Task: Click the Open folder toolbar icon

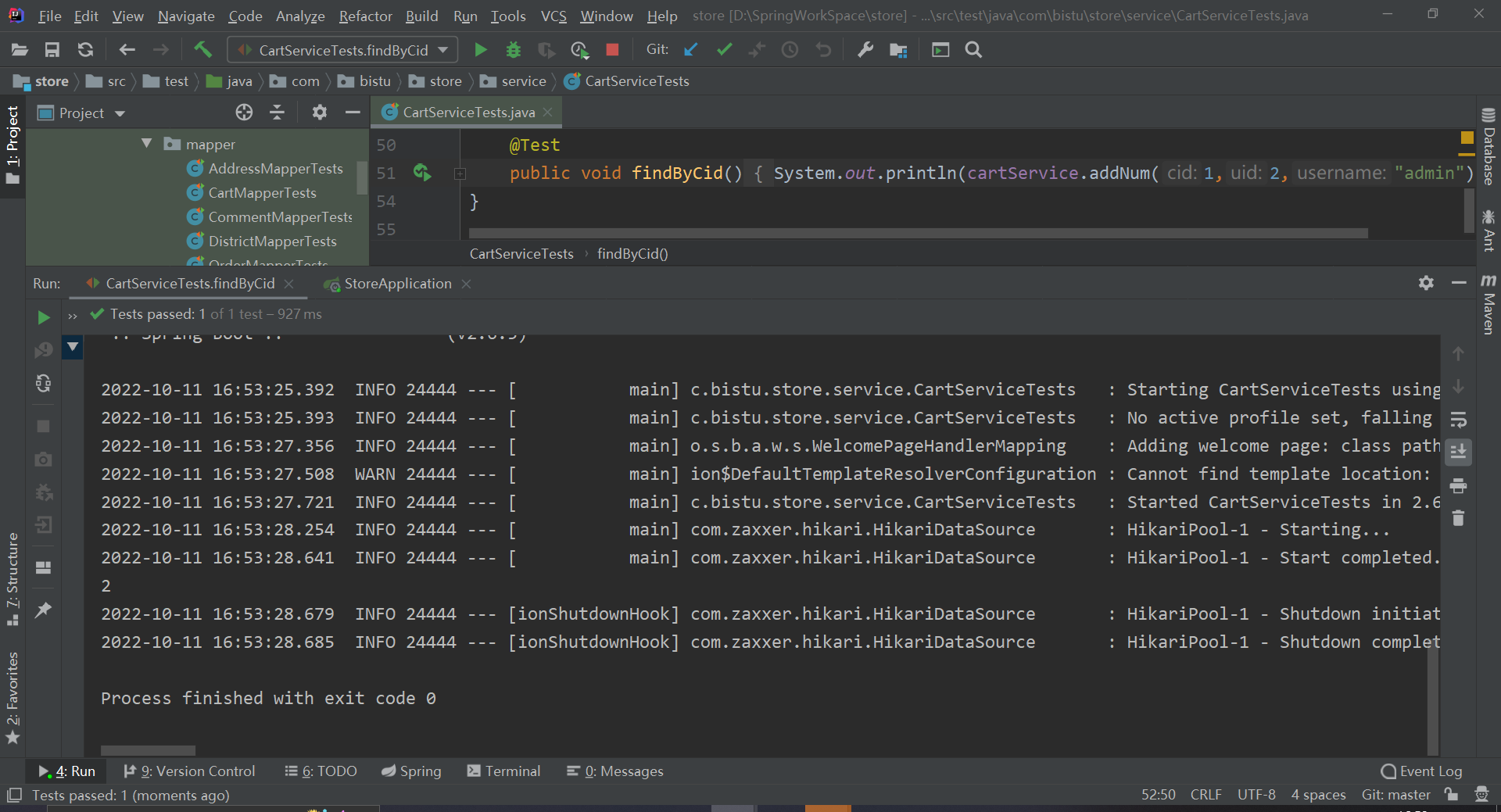Action: point(20,50)
